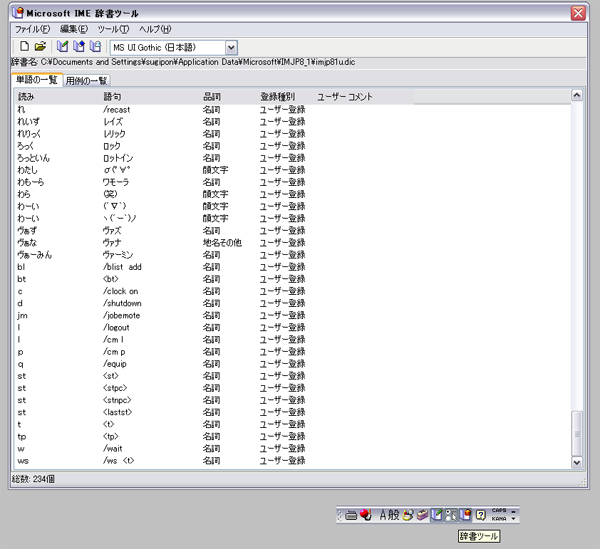Sort by the 登録種別 column header
This screenshot has width=600, height=549.
pos(285,97)
